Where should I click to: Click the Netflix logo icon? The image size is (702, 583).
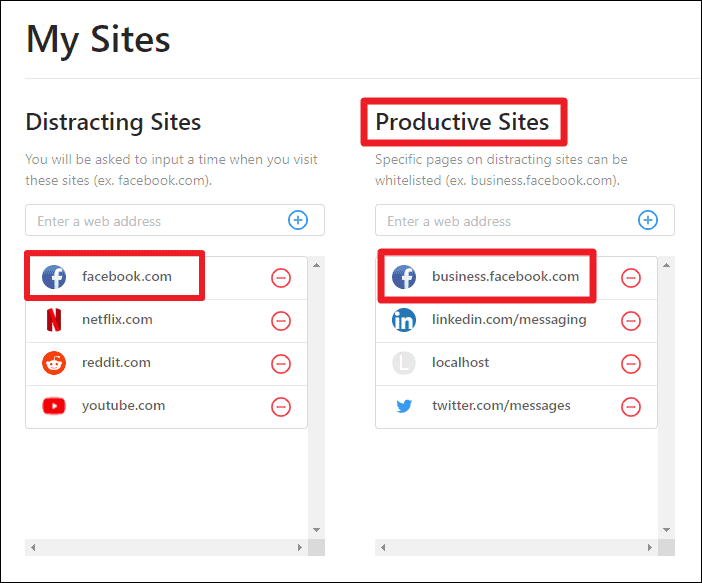(54, 320)
